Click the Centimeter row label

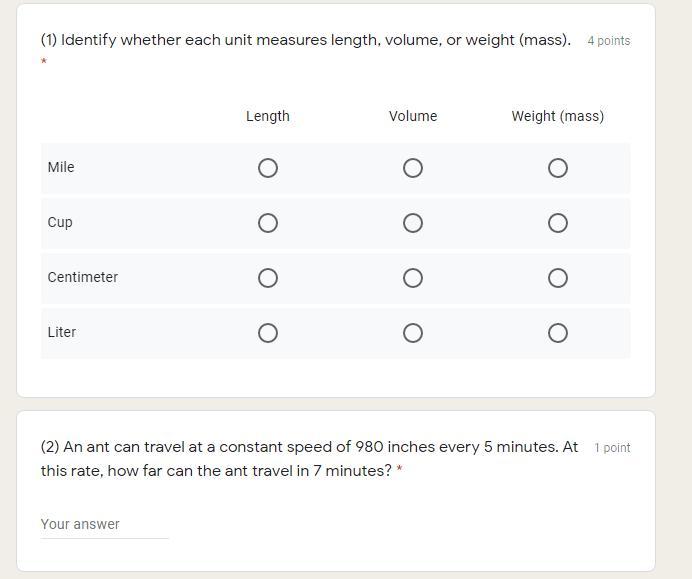click(83, 277)
